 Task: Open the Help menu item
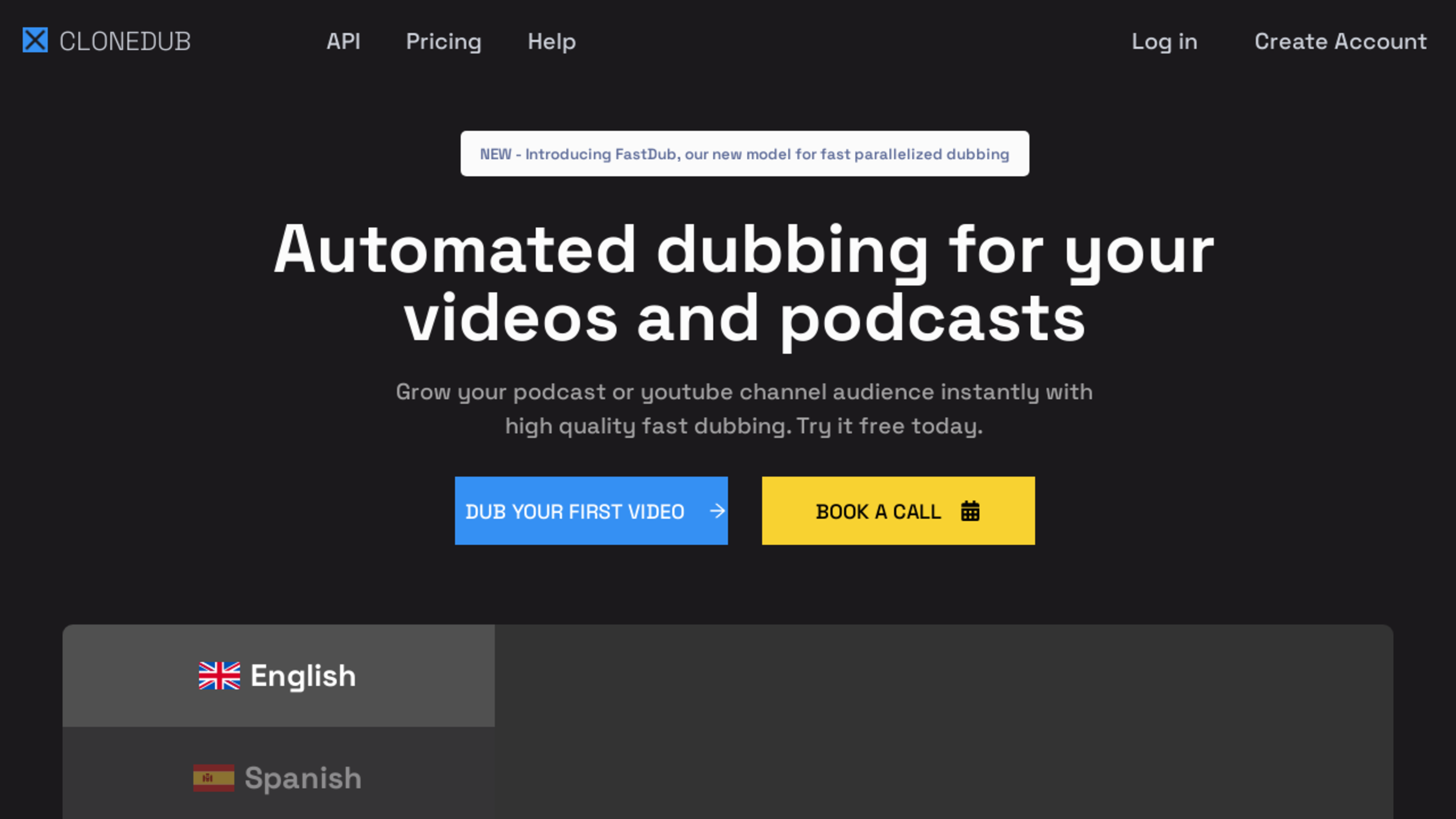(x=552, y=41)
